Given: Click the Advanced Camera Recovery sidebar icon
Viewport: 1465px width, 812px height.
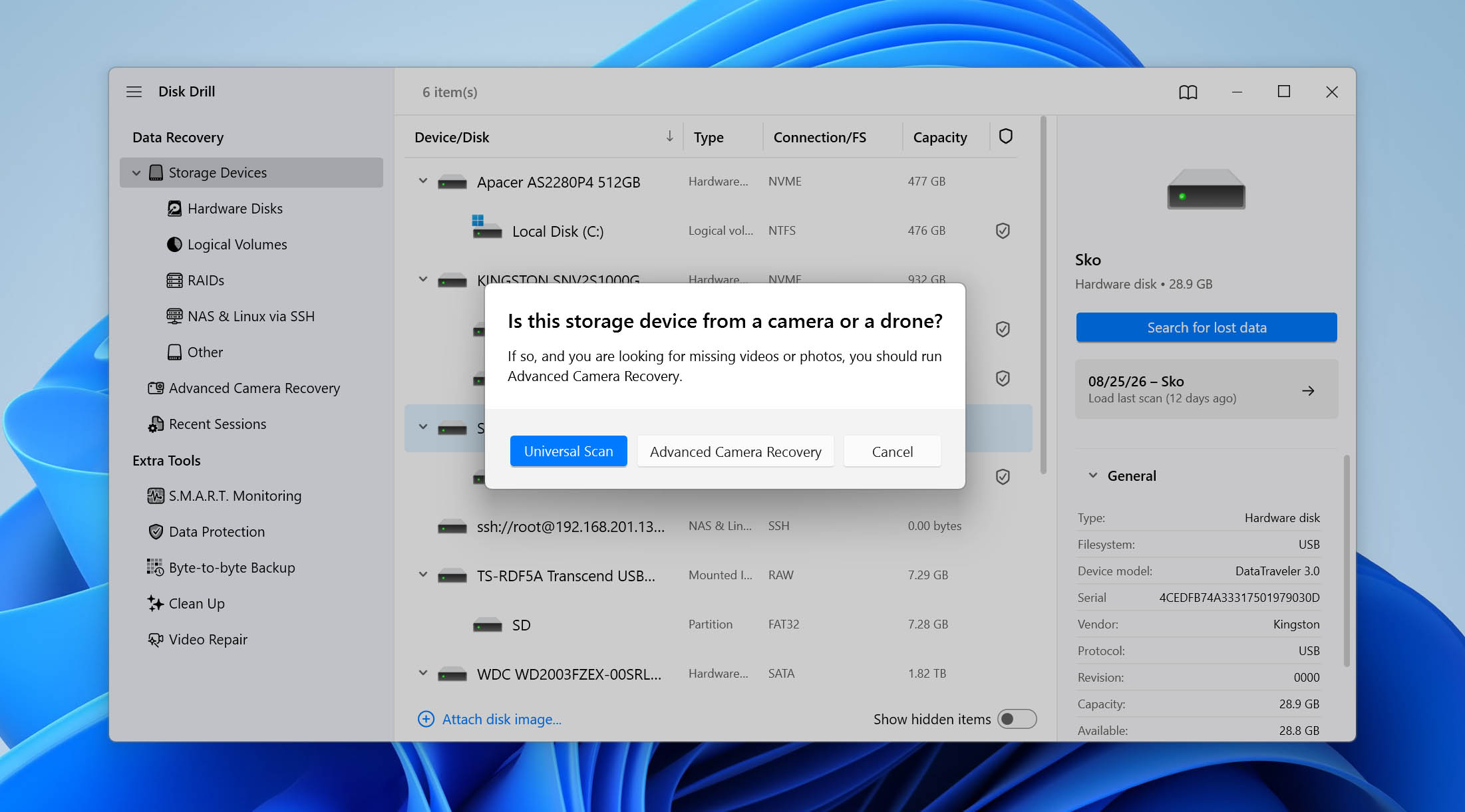Looking at the screenshot, I should coord(156,388).
